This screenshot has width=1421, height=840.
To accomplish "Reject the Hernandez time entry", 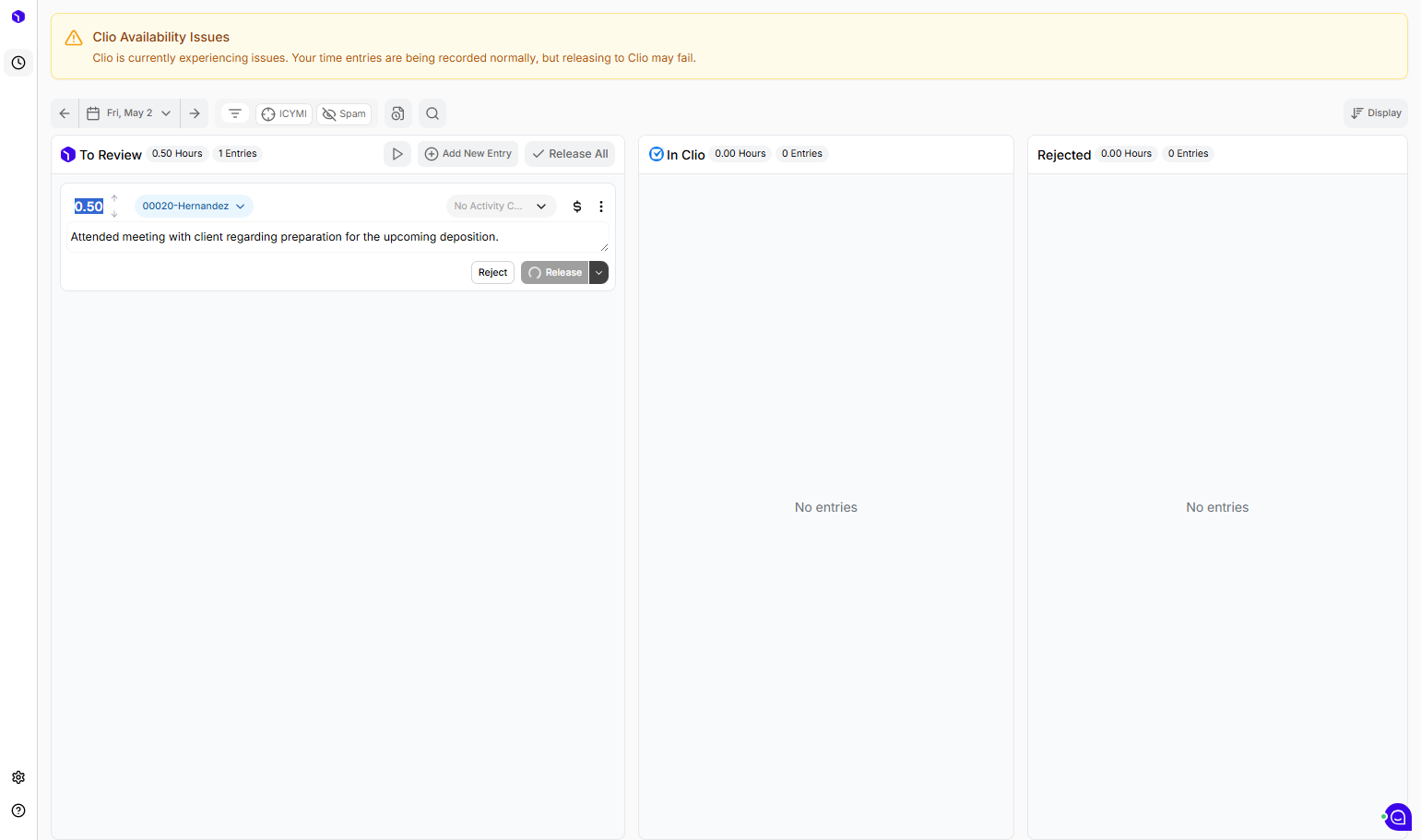I will coord(492,273).
